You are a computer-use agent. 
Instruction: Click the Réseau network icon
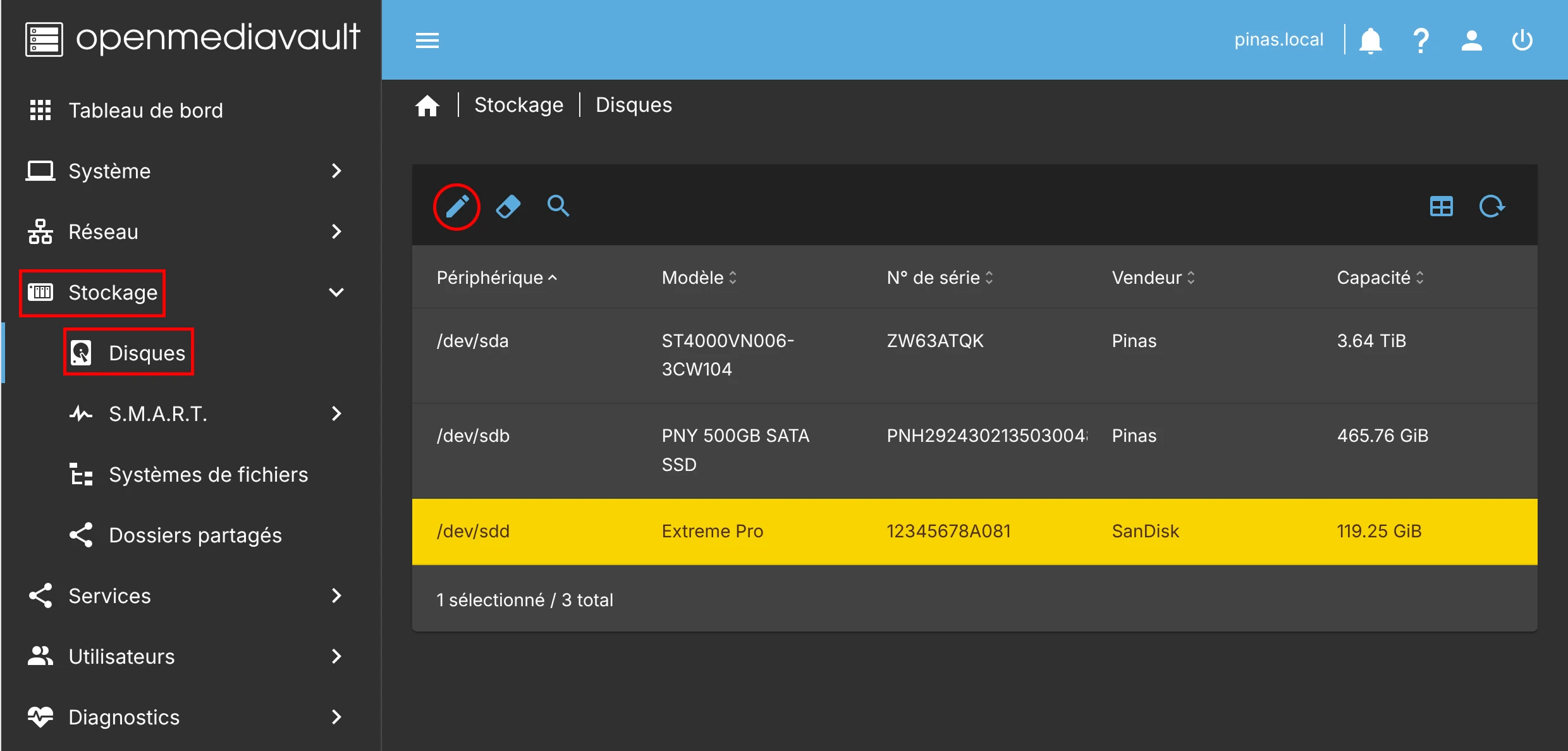click(x=40, y=231)
